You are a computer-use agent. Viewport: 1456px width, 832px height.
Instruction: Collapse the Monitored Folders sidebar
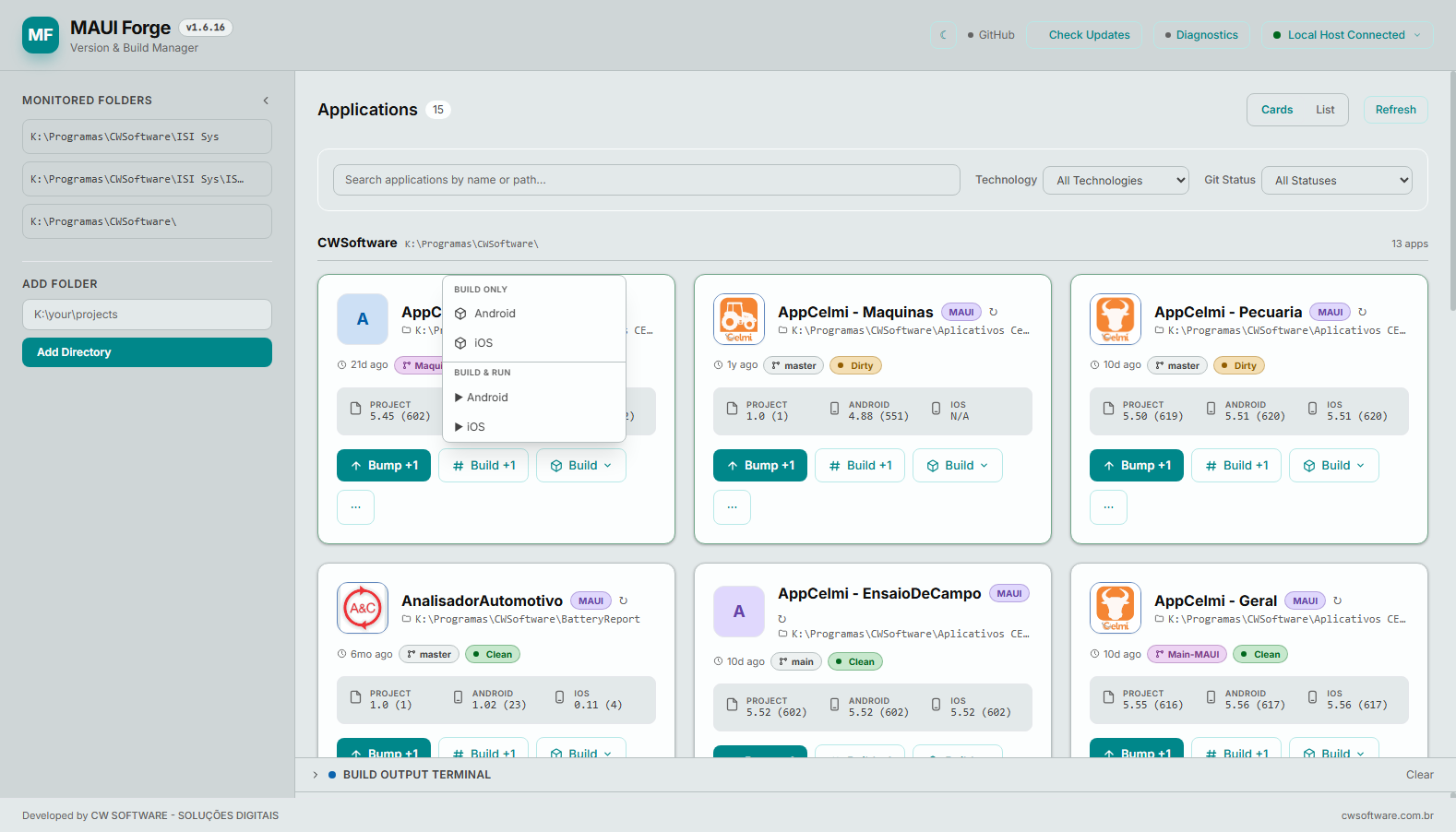(266, 101)
